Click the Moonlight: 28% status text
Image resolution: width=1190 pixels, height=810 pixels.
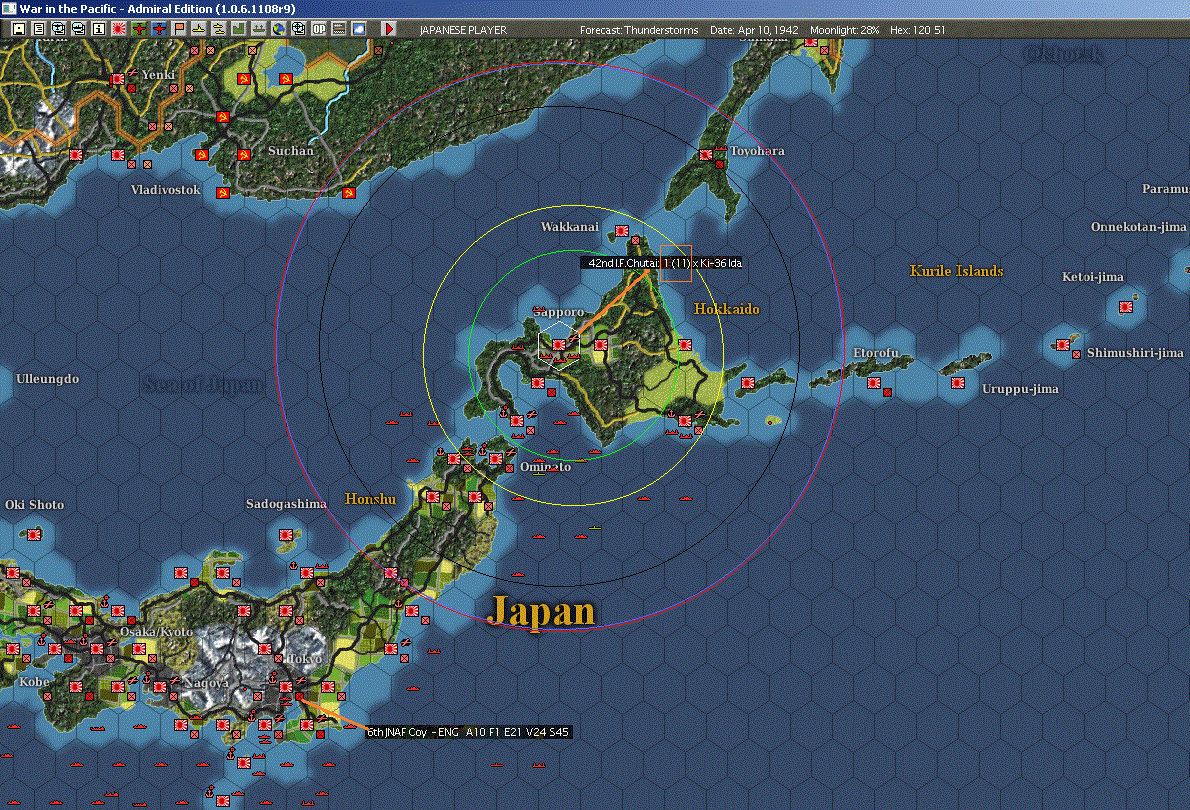pyautogui.click(x=844, y=30)
